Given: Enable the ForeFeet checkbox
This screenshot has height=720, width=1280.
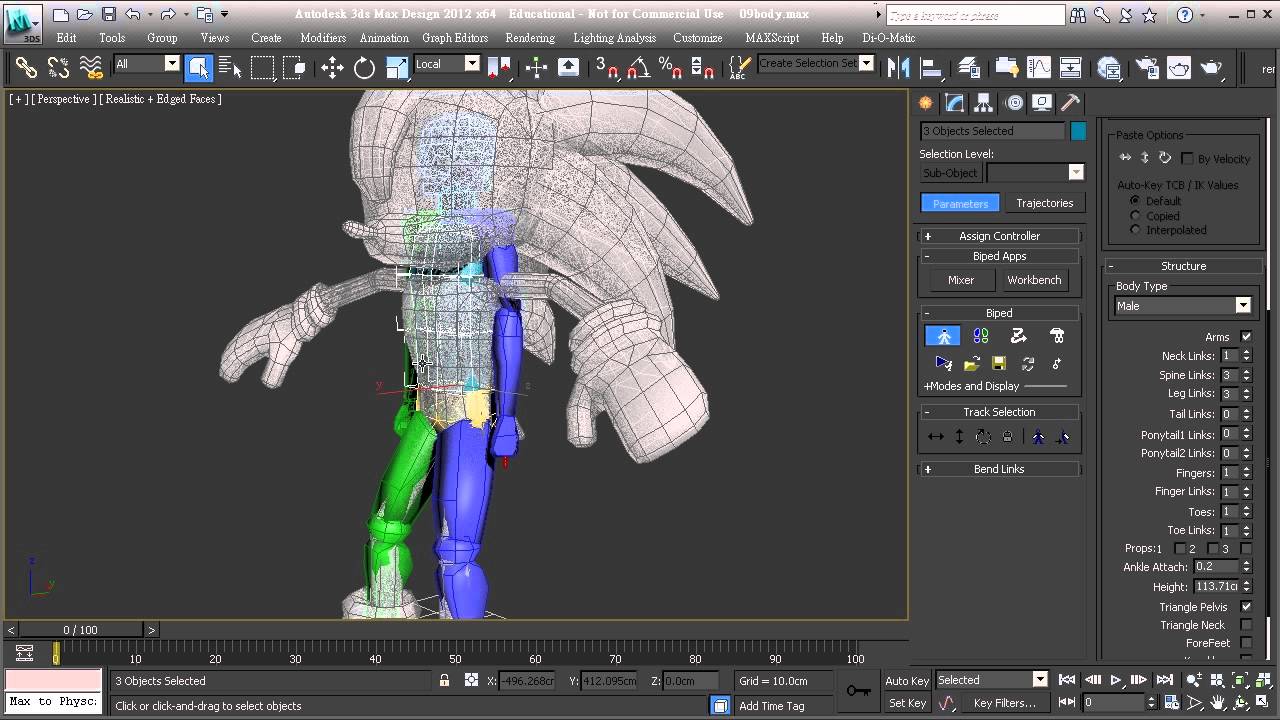Looking at the screenshot, I should tap(1246, 643).
